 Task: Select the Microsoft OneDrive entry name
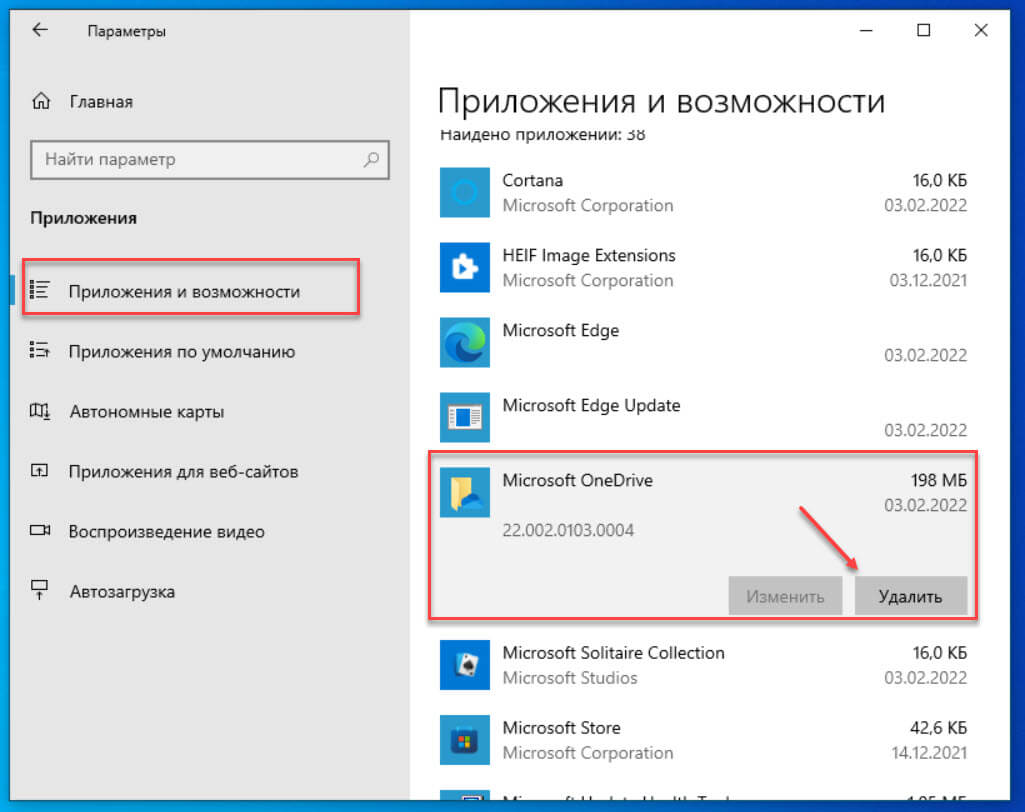(578, 481)
